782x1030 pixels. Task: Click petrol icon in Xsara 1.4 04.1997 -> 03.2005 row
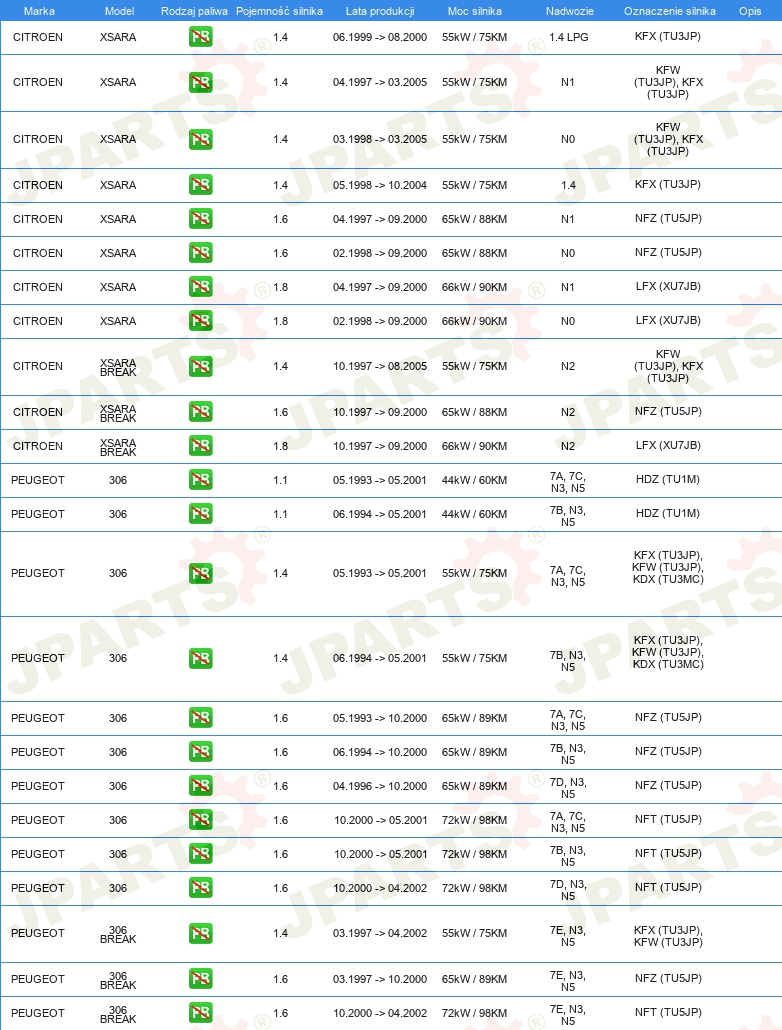click(200, 83)
